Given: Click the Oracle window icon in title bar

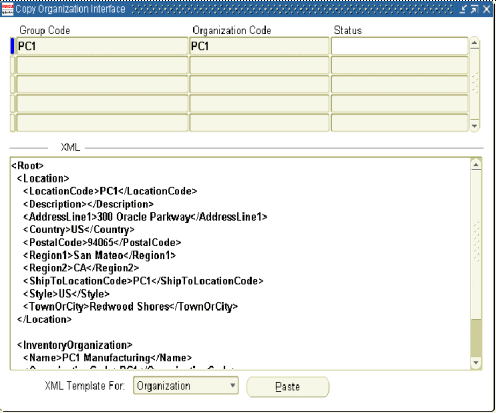Looking at the screenshot, I should (x=7, y=9).
